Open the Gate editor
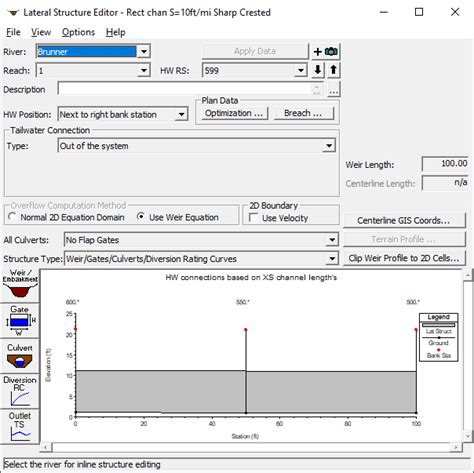474x473 pixels. 20,321
